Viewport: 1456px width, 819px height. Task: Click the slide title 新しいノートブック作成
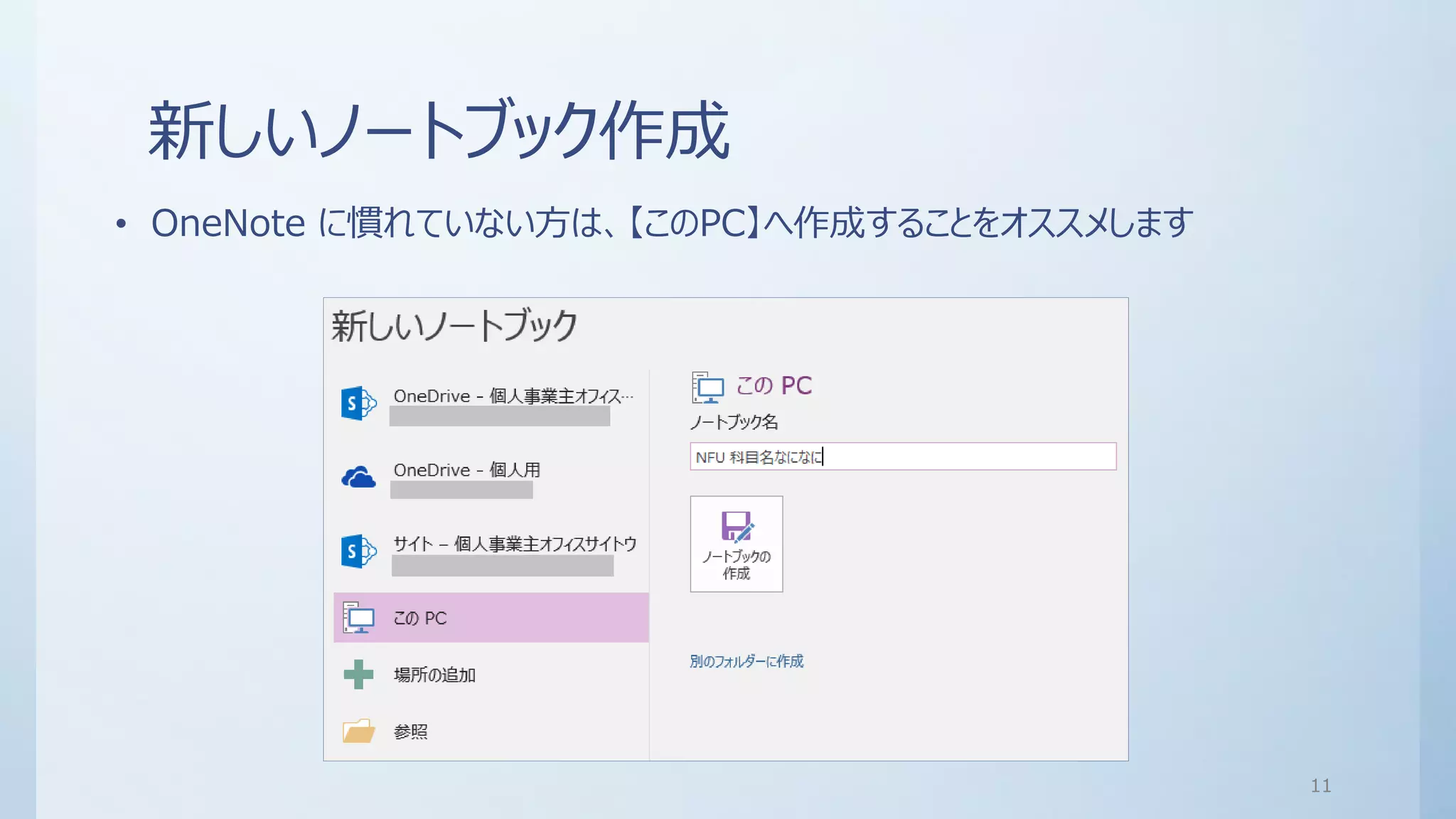click(x=439, y=130)
